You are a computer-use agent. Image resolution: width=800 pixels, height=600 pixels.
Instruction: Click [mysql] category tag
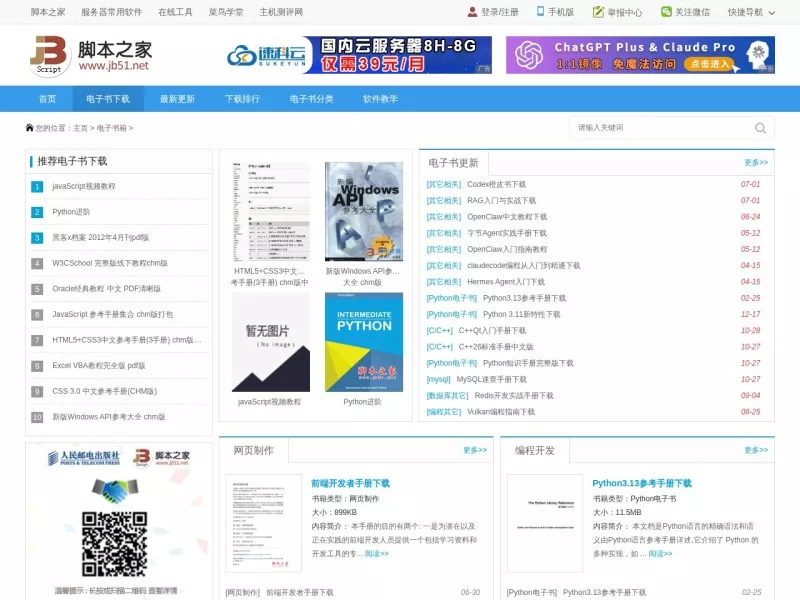pos(438,379)
